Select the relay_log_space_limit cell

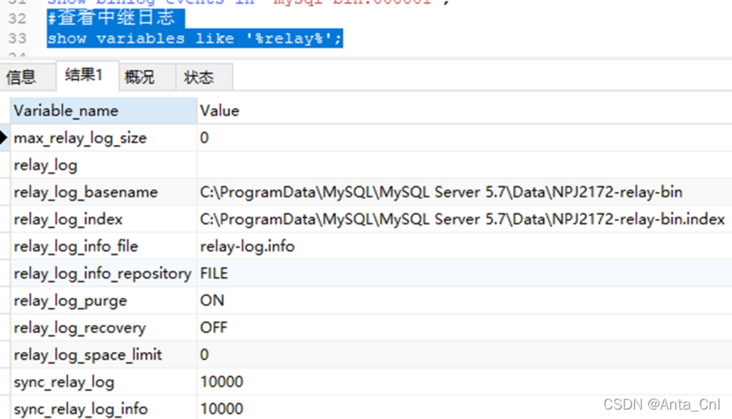point(104,354)
